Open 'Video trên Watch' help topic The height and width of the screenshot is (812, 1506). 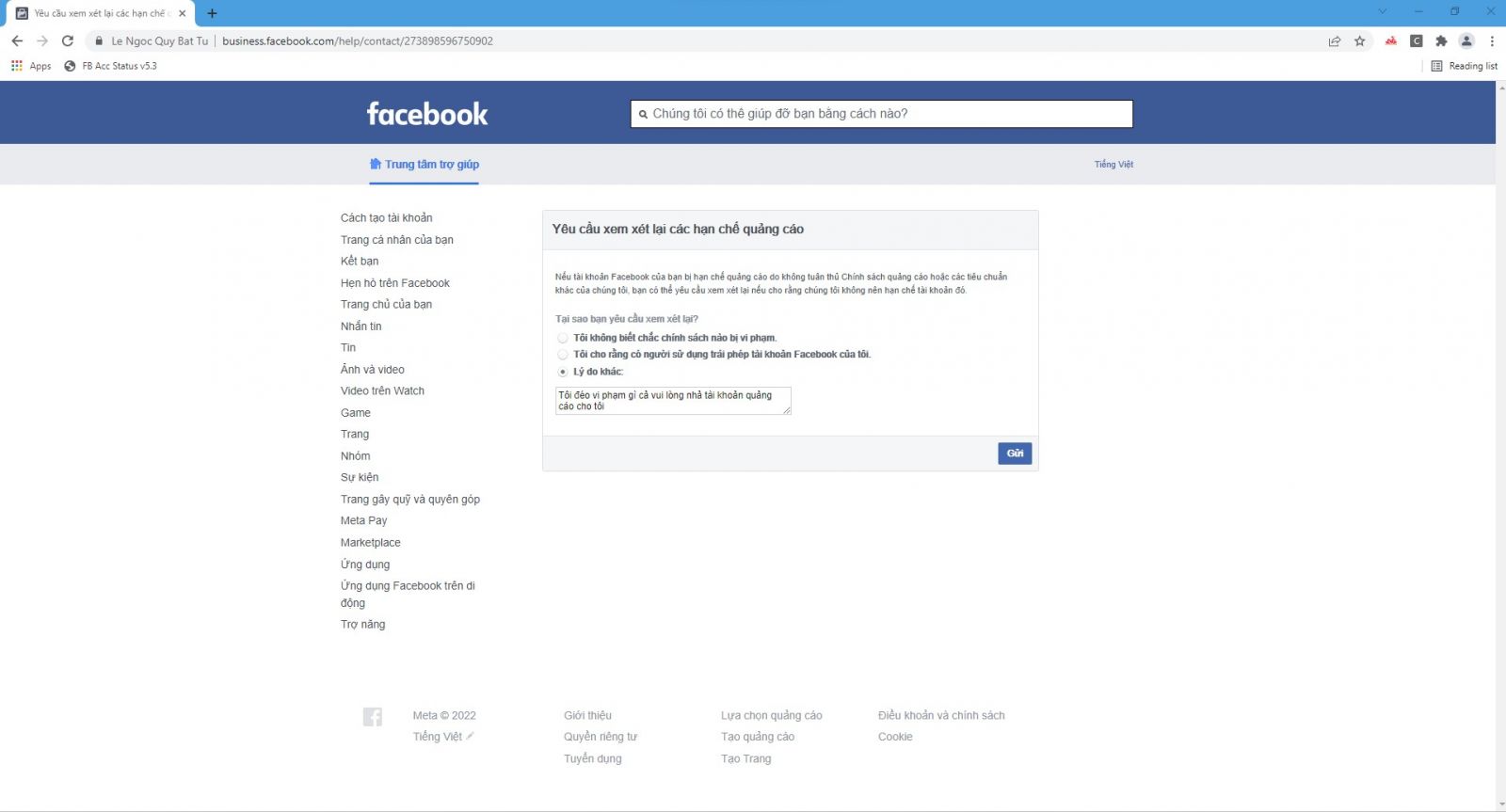pos(383,391)
